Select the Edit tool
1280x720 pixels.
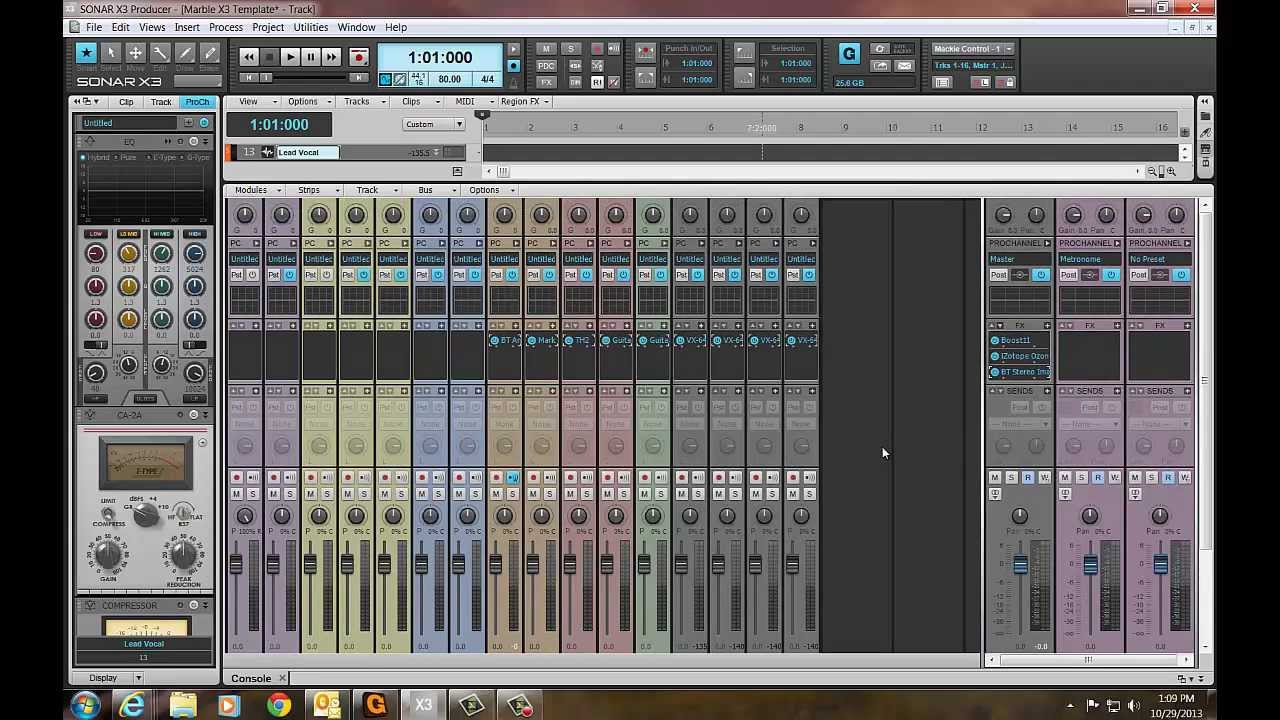pos(160,53)
